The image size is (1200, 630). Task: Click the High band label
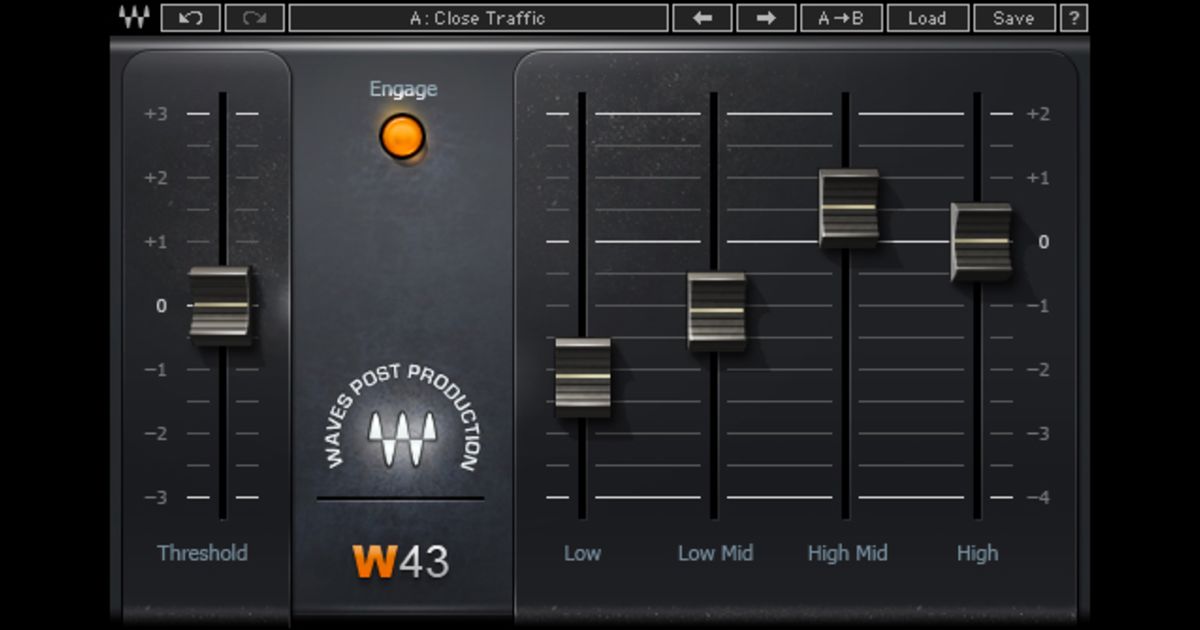coord(977,552)
